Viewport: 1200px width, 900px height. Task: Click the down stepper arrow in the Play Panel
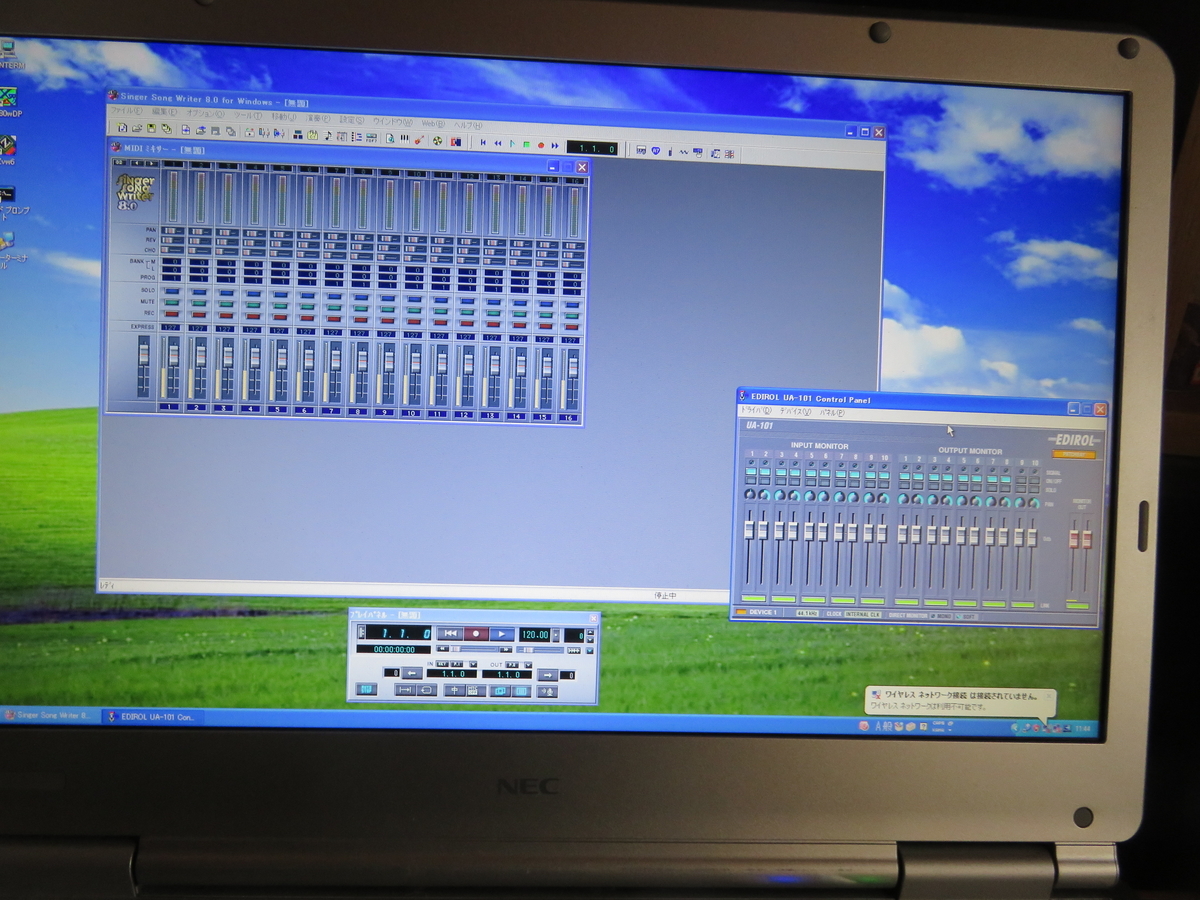click(x=590, y=639)
